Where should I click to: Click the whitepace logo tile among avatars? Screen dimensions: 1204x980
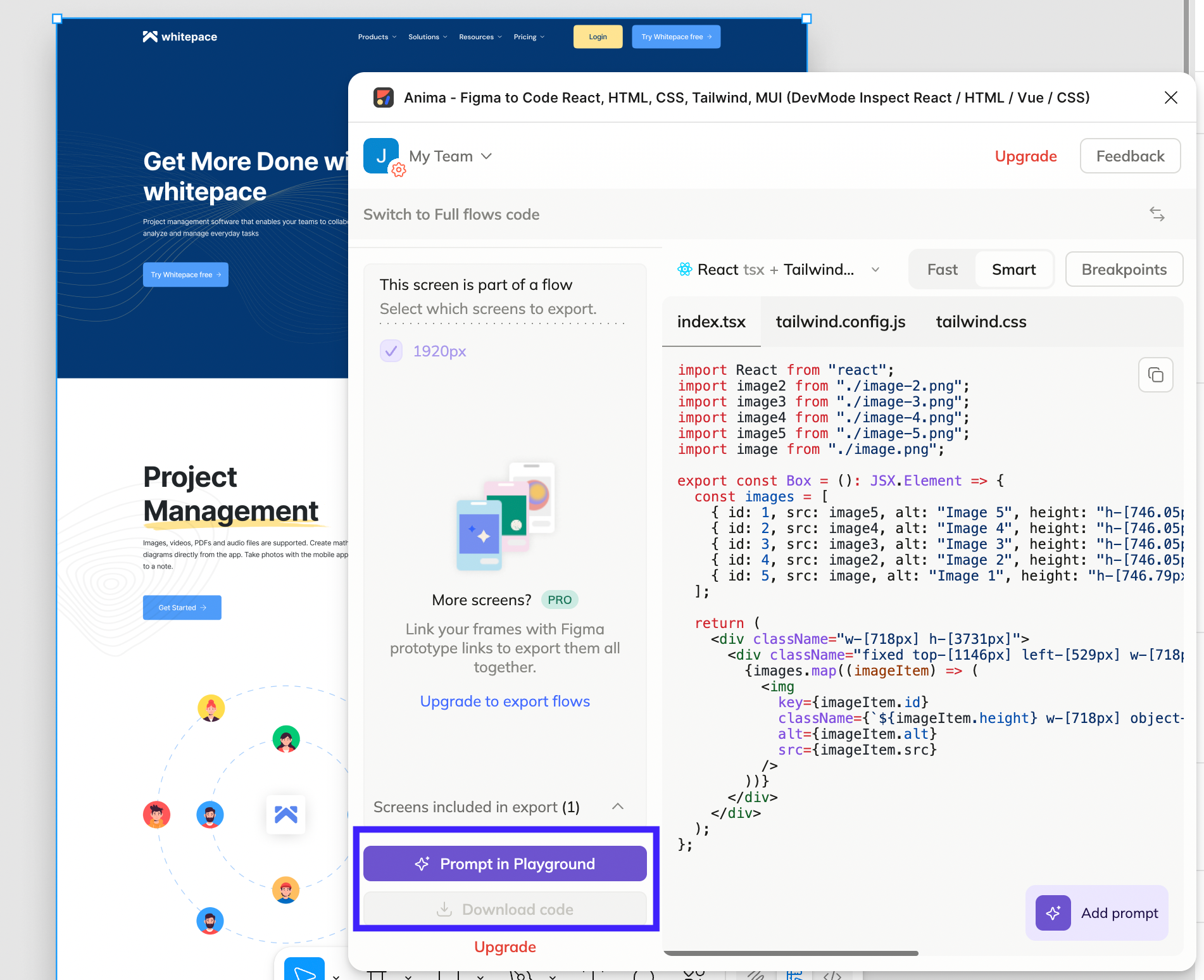[286, 814]
